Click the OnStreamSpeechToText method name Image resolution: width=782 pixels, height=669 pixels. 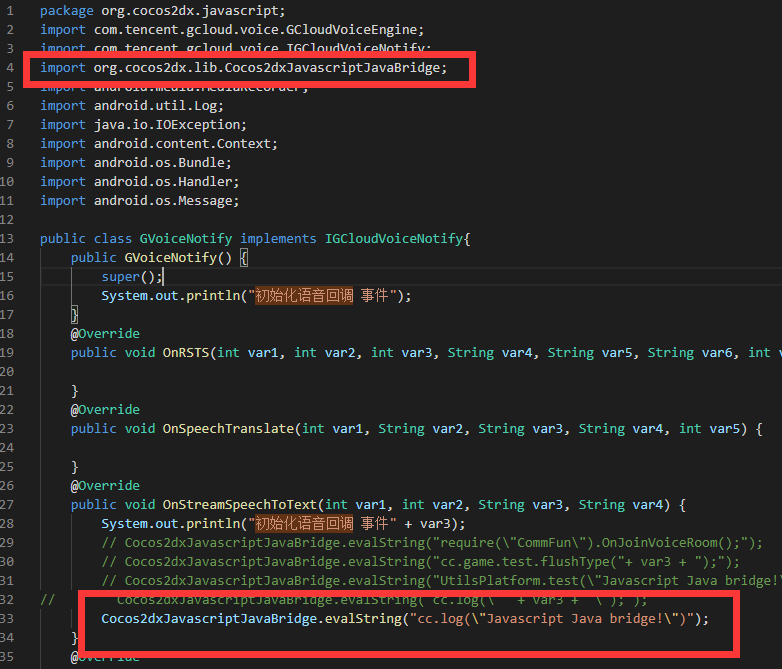[240, 505]
